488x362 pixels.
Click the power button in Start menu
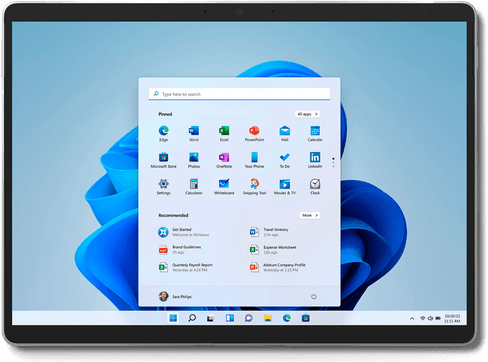click(x=314, y=297)
